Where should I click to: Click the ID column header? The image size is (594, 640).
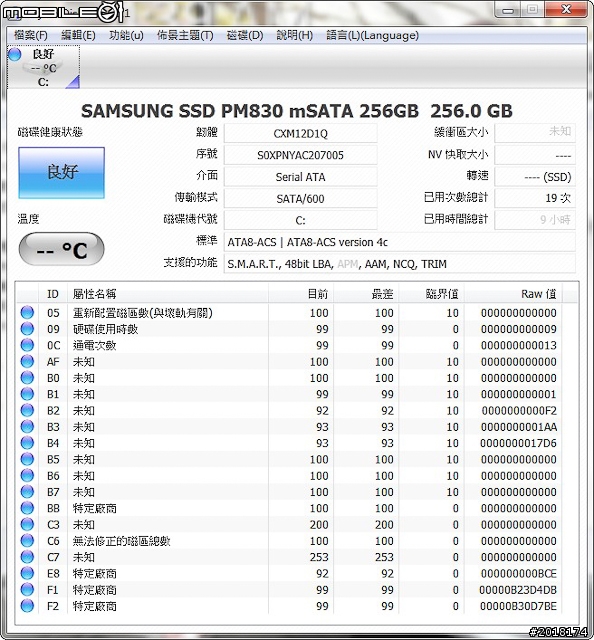(x=53, y=294)
